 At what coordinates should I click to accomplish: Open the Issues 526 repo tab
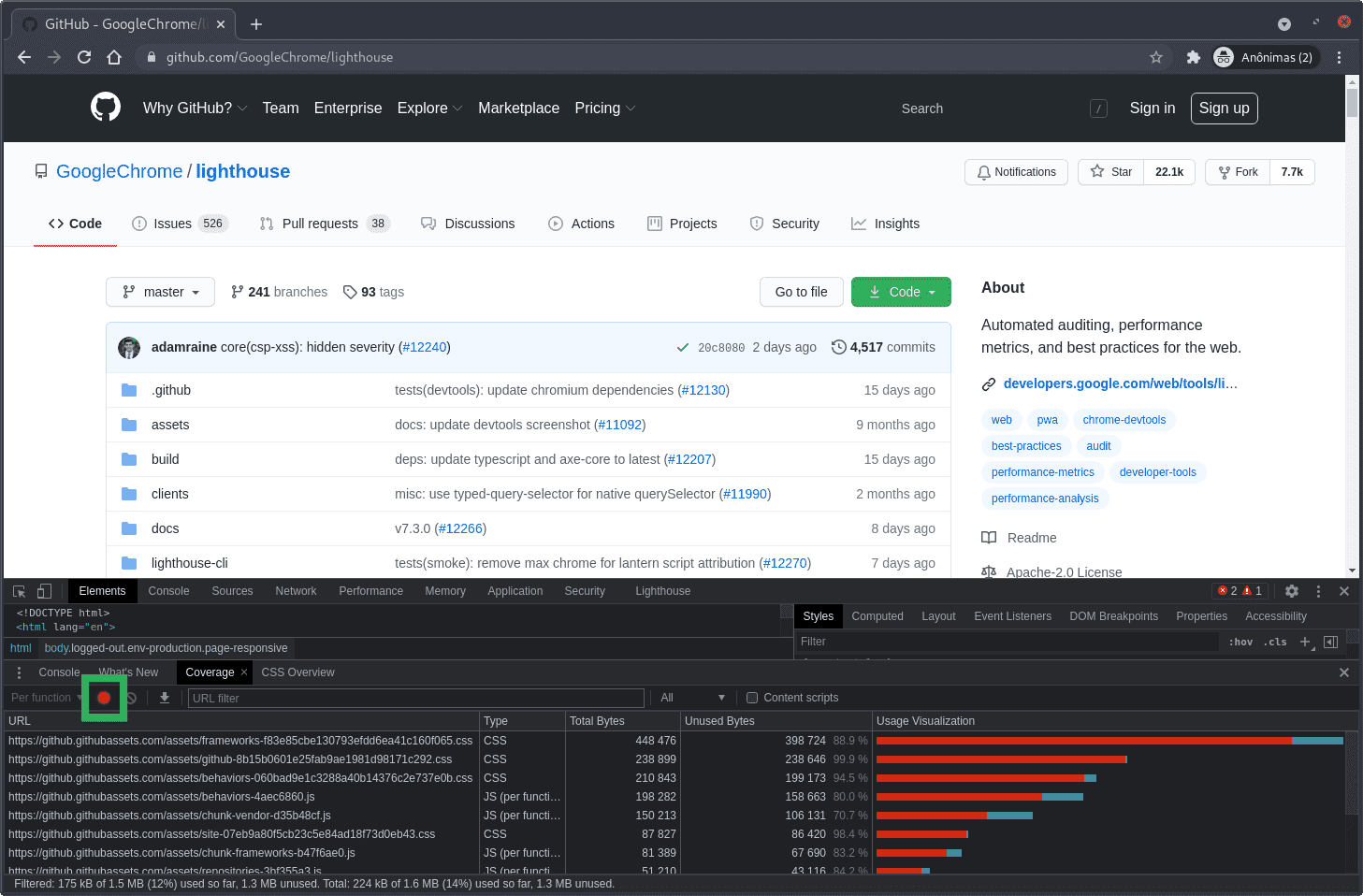pos(180,224)
